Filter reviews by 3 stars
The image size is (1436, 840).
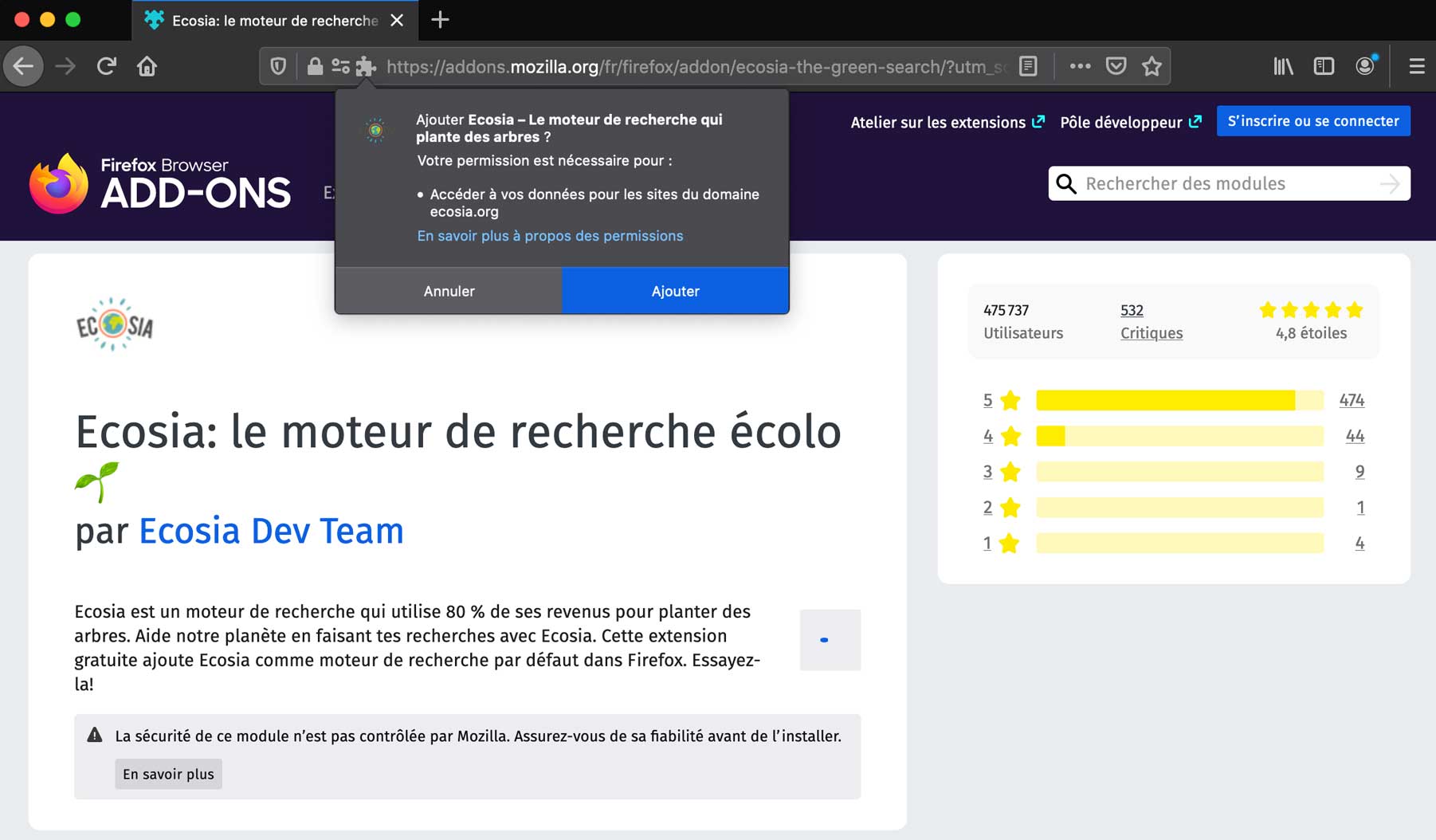(x=1001, y=472)
